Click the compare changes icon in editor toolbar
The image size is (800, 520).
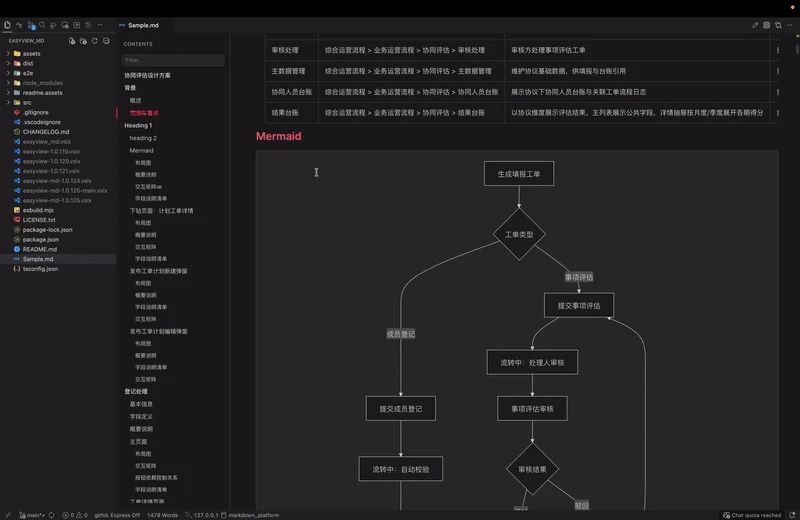click(x=778, y=25)
